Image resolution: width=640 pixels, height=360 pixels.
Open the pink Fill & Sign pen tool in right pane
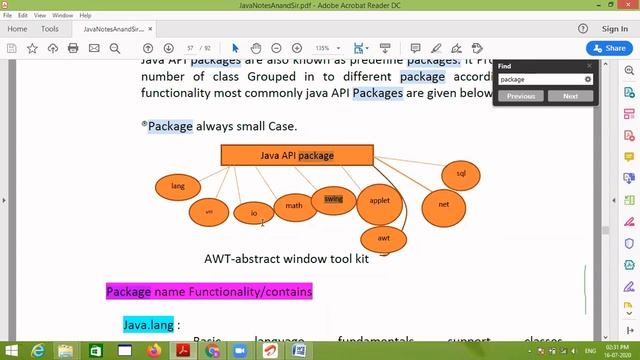pos(629,222)
